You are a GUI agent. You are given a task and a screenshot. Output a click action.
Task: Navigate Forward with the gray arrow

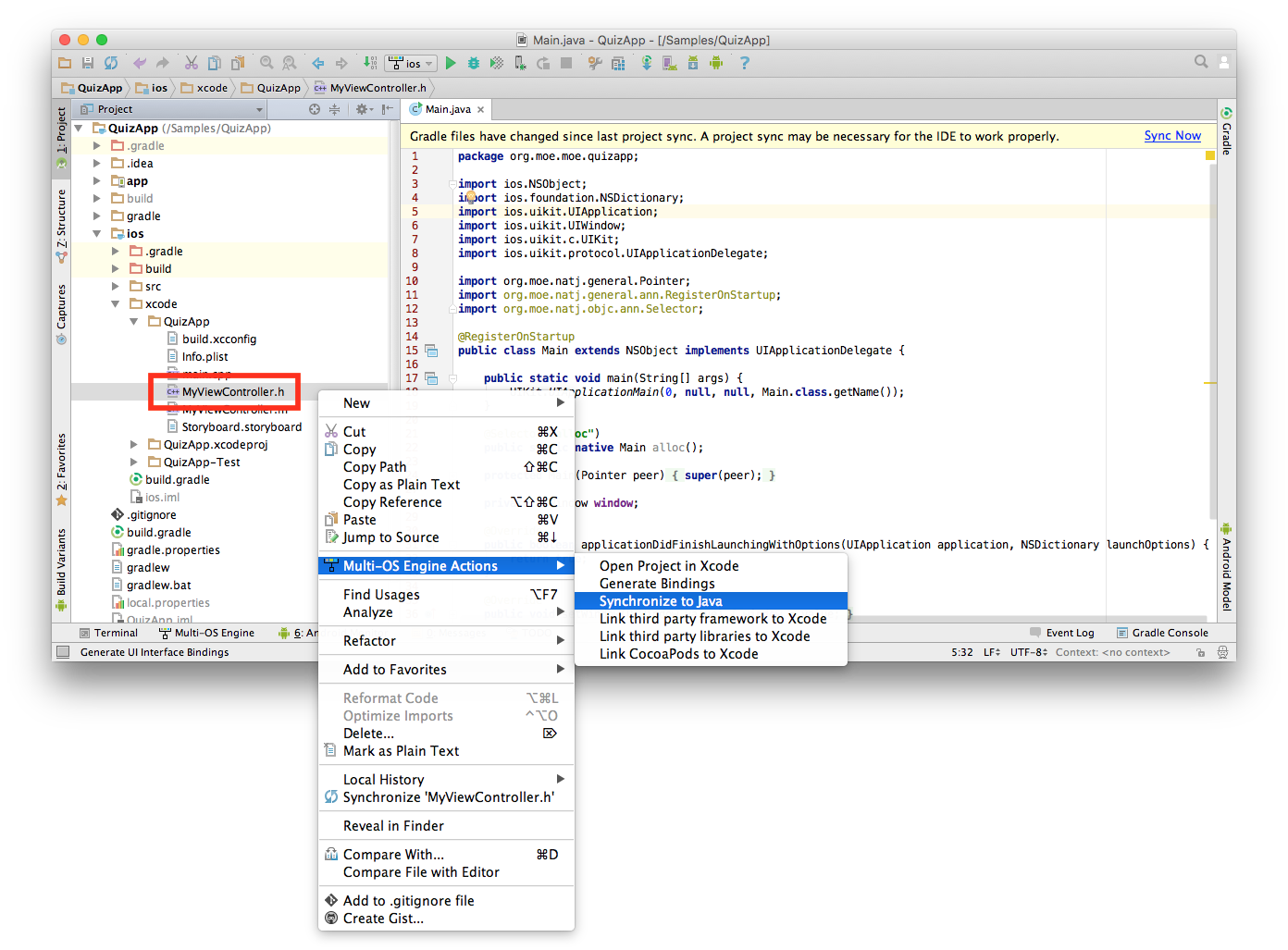[341, 63]
